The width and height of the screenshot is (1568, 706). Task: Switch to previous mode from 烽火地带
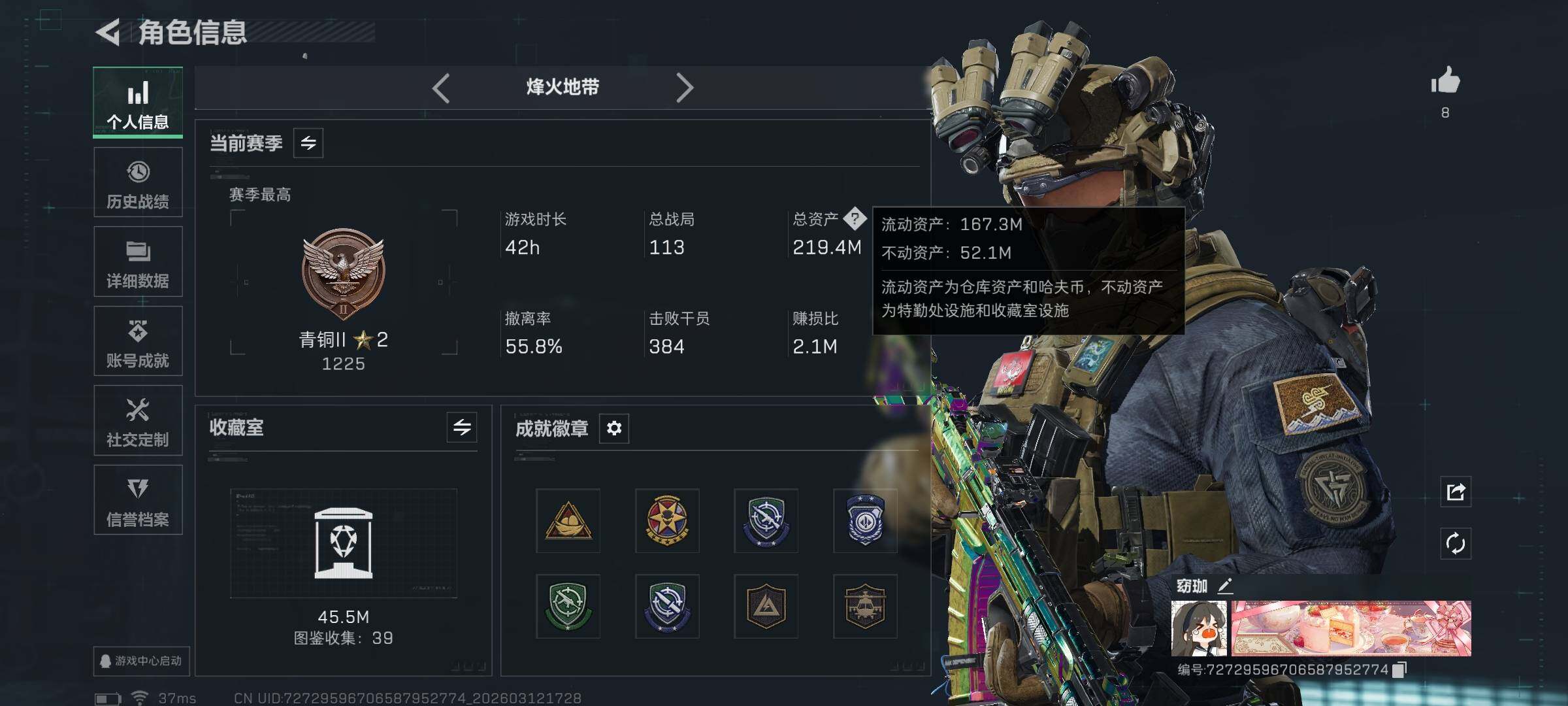[x=441, y=88]
